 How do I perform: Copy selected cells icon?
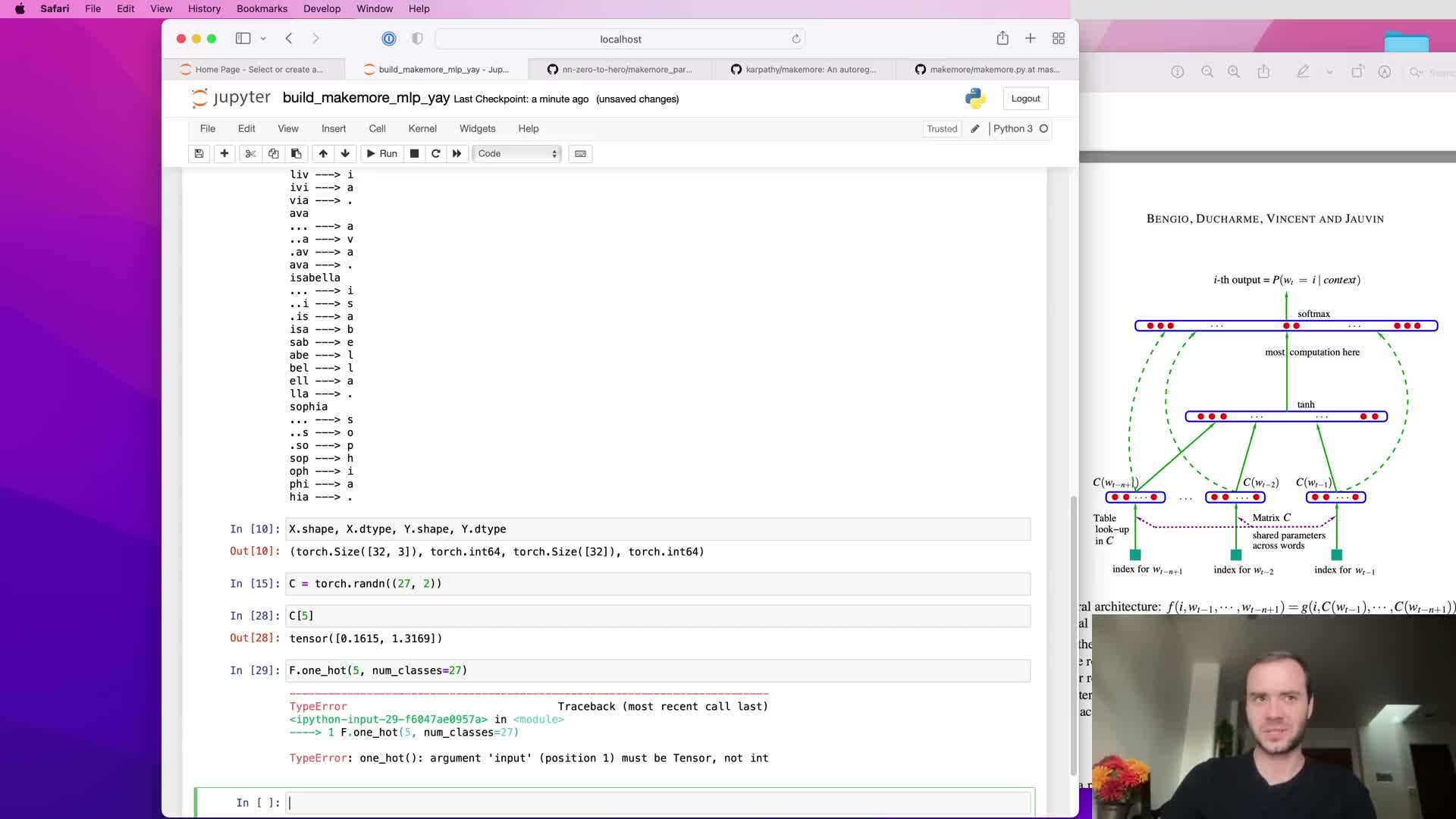274,154
